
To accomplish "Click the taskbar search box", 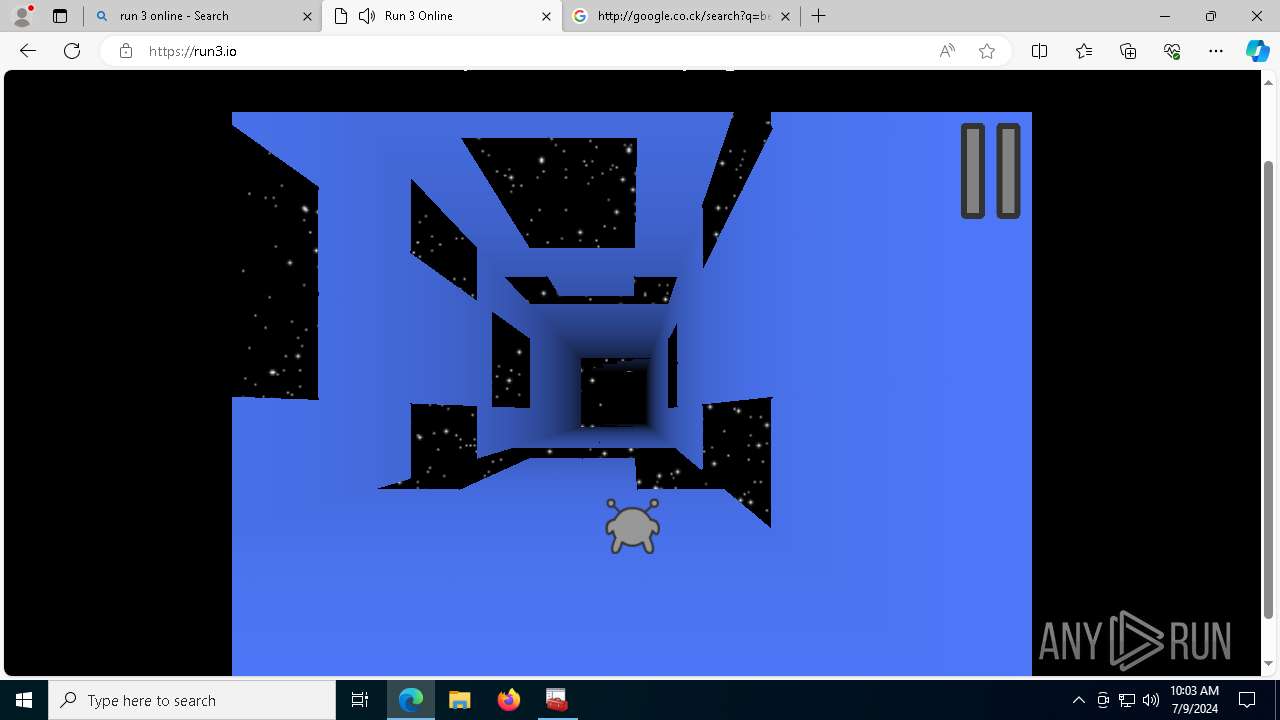I will (192, 700).
